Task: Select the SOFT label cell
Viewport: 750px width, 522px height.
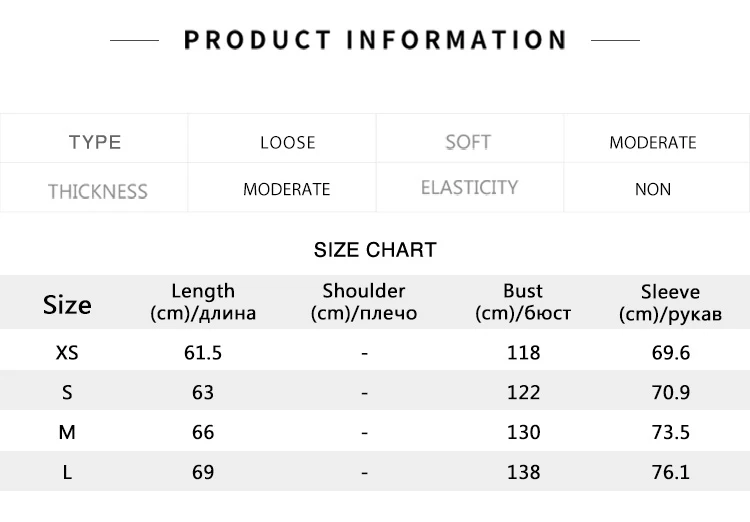Action: (x=468, y=142)
